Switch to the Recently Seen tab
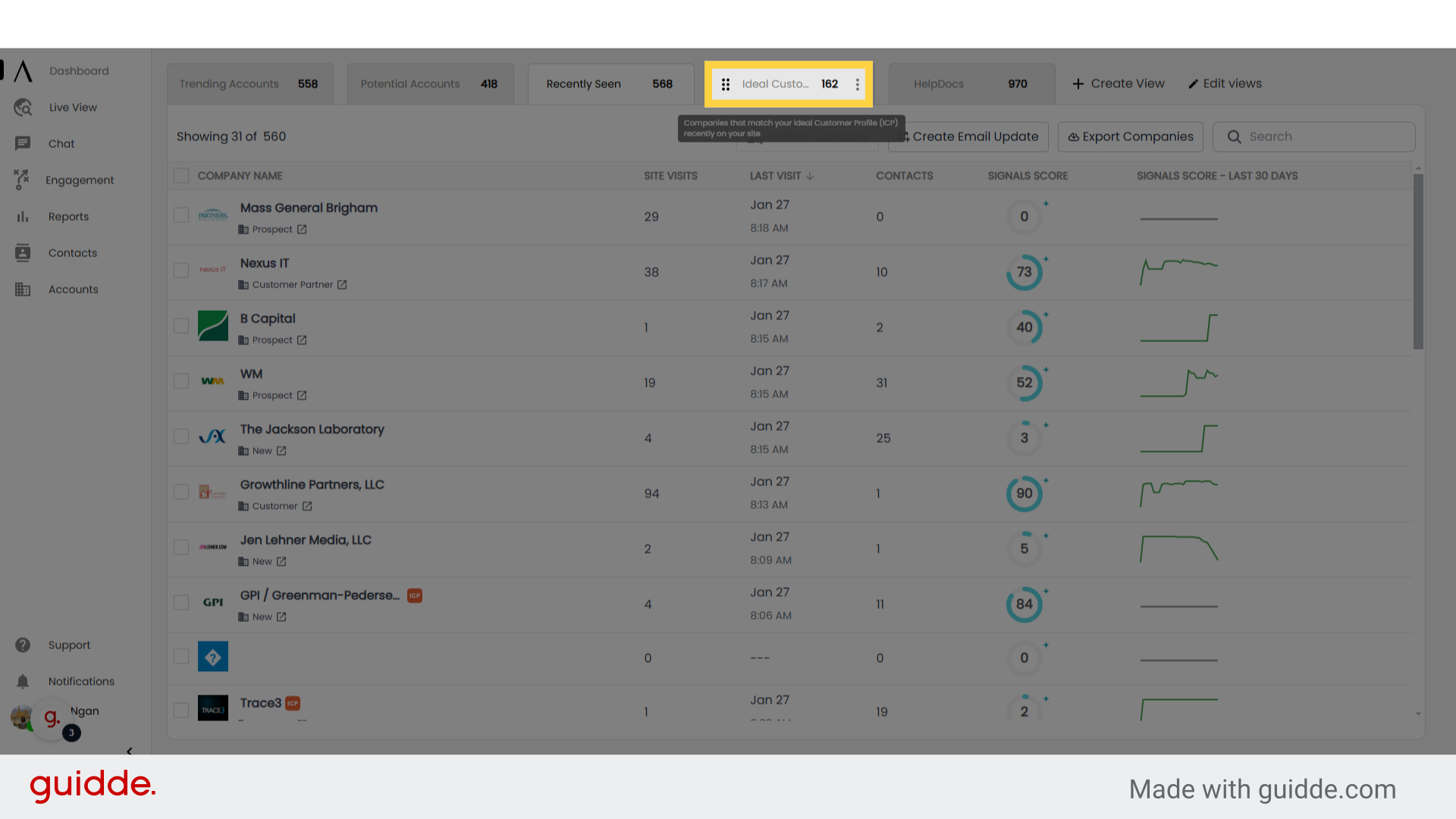The image size is (1456, 819). point(610,84)
